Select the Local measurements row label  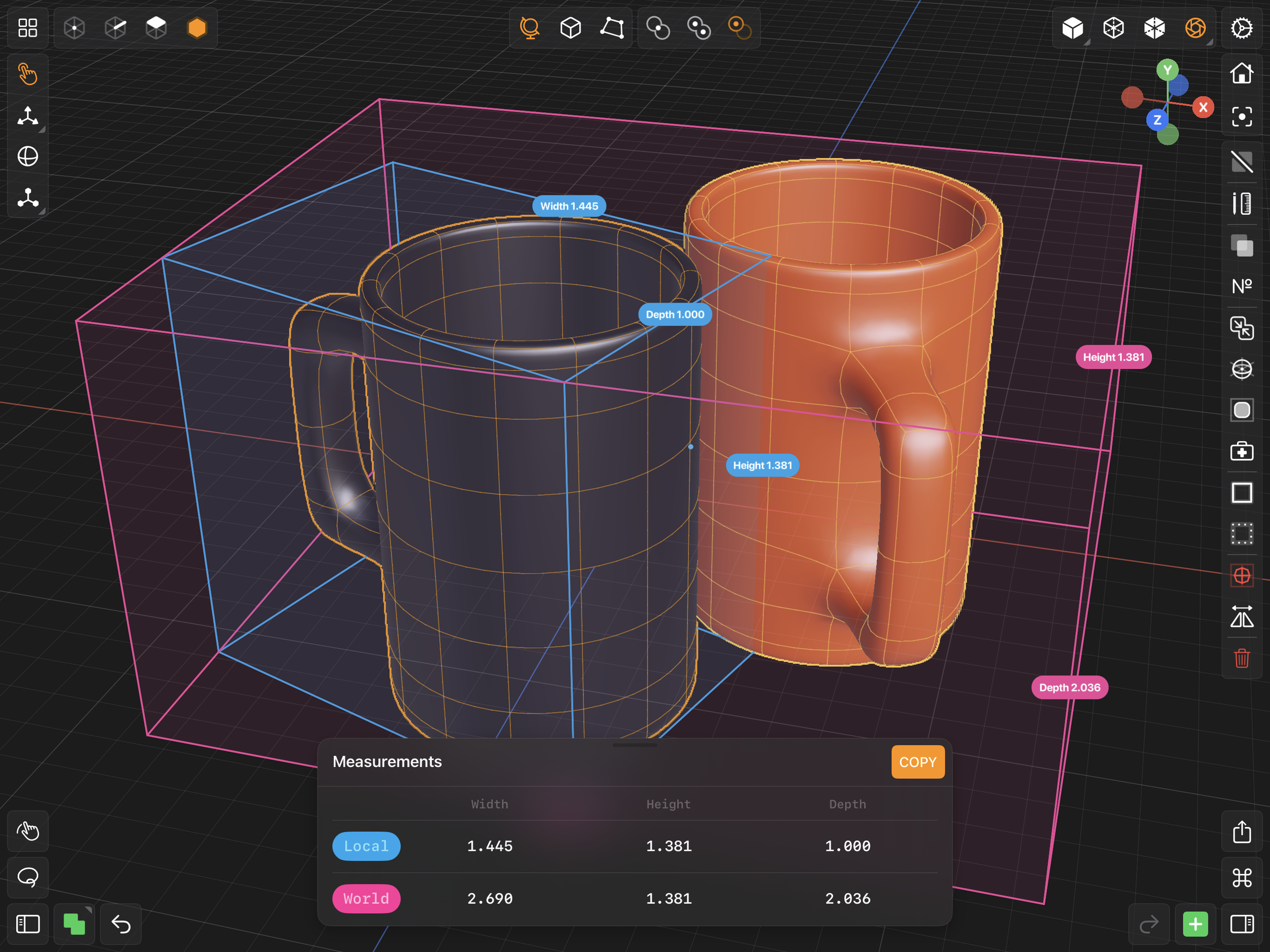tap(366, 846)
